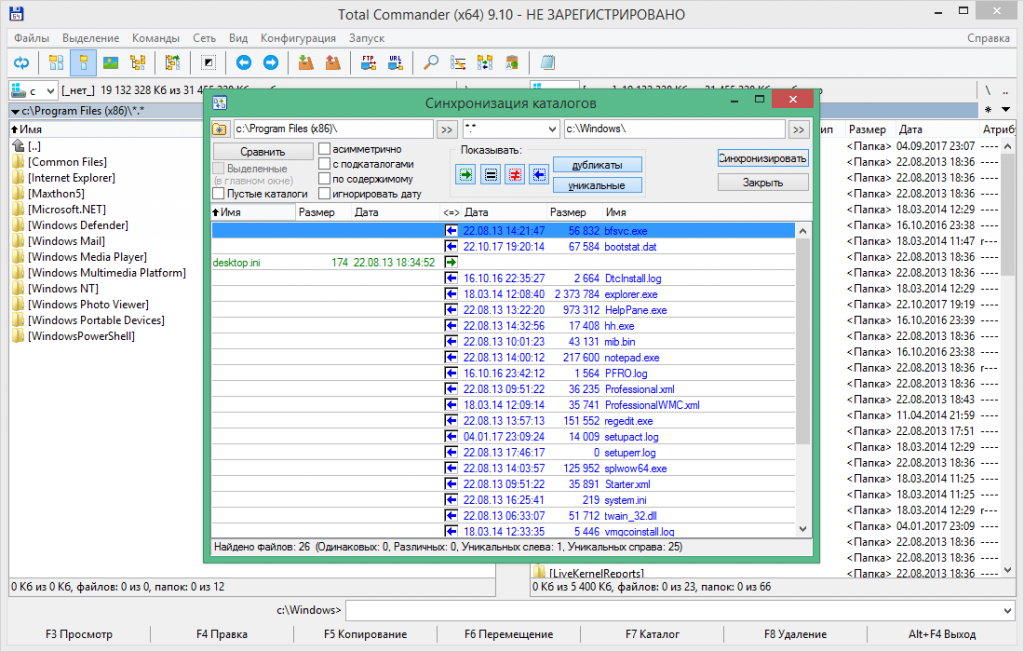Select desktop.ini row in sync list
Viewport: 1024px width, 652px height.
coord(503,262)
